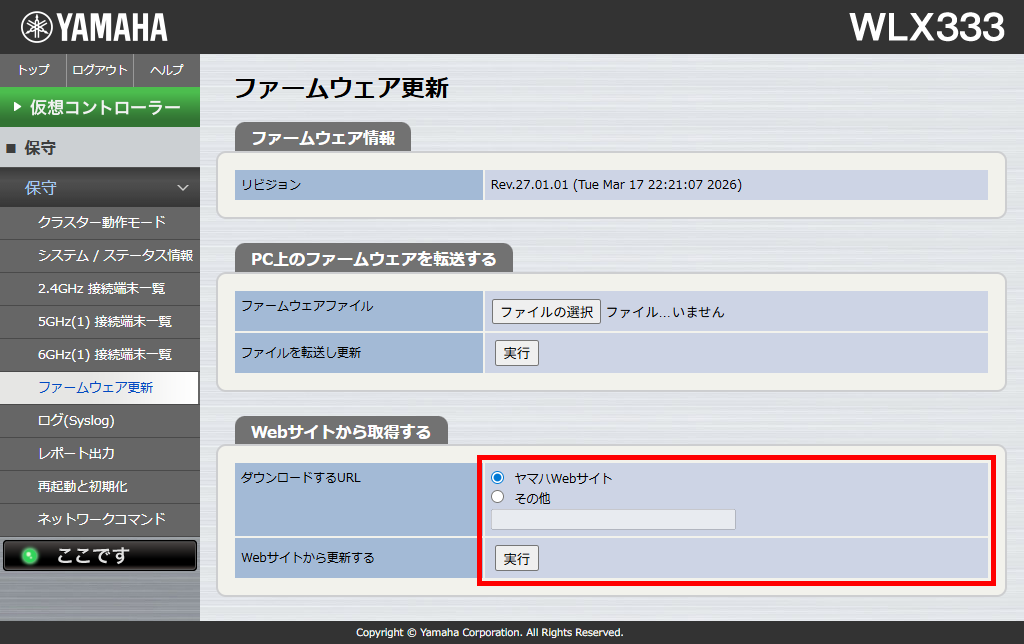Open システム / ステータス情報 page
Image resolution: width=1024 pixels, height=644 pixels.
[100, 256]
